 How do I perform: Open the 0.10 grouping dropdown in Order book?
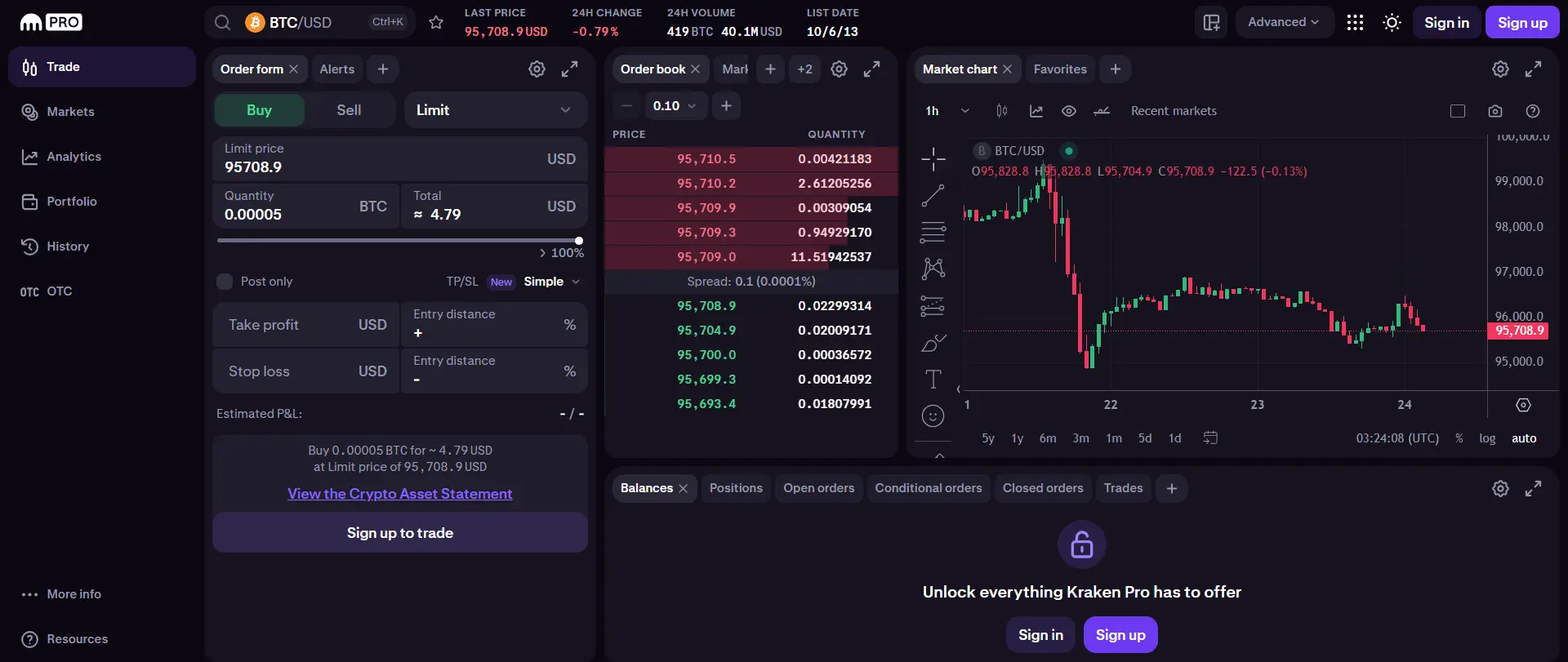click(x=675, y=106)
